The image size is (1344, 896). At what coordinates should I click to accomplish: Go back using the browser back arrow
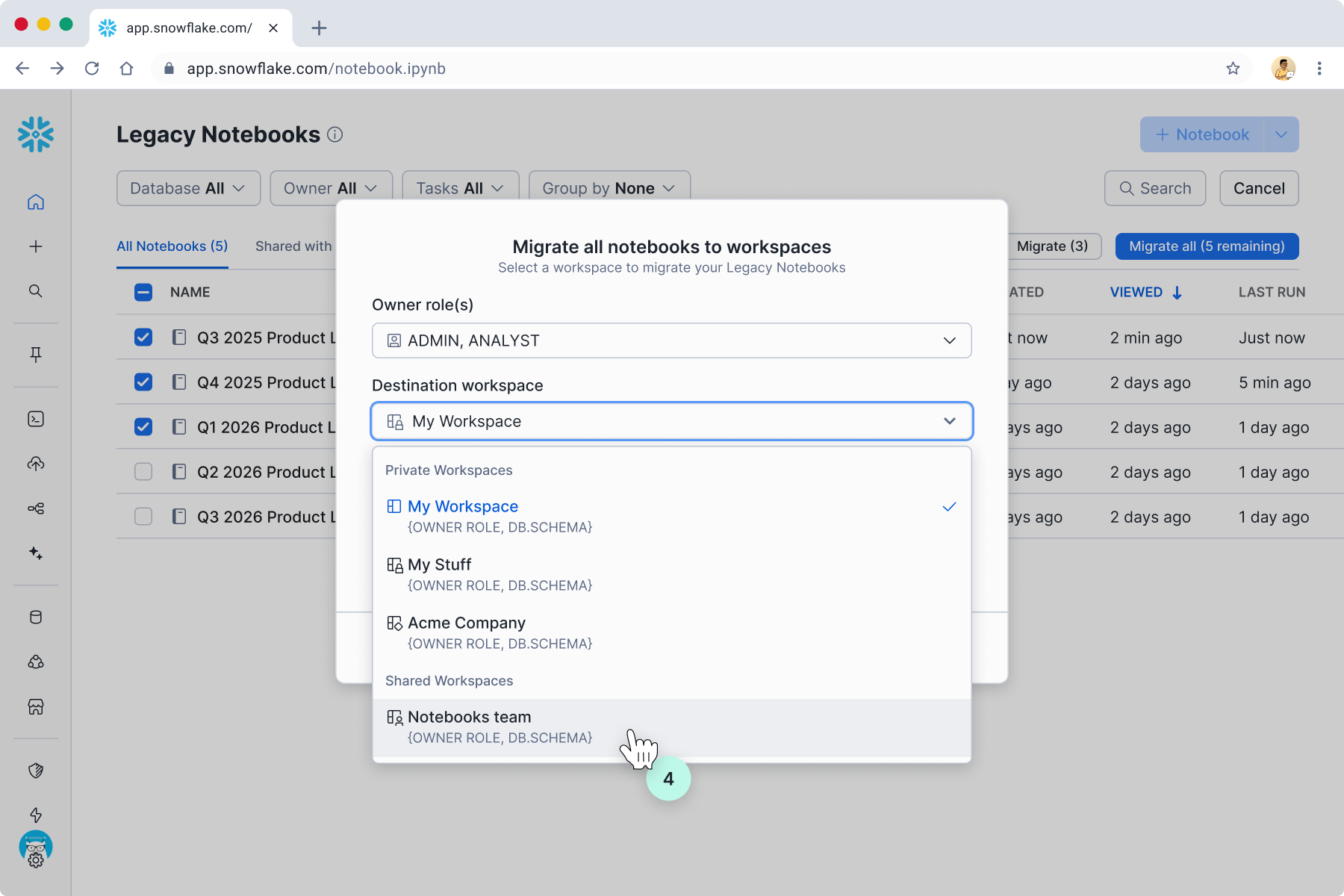pyautogui.click(x=22, y=69)
